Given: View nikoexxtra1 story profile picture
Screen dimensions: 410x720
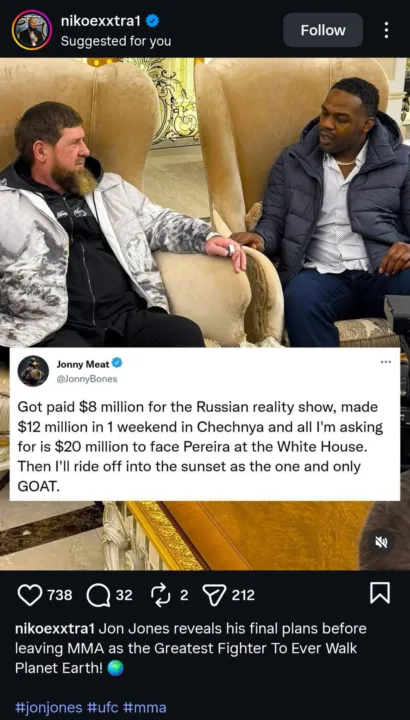Looking at the screenshot, I should pyautogui.click(x=32, y=30).
